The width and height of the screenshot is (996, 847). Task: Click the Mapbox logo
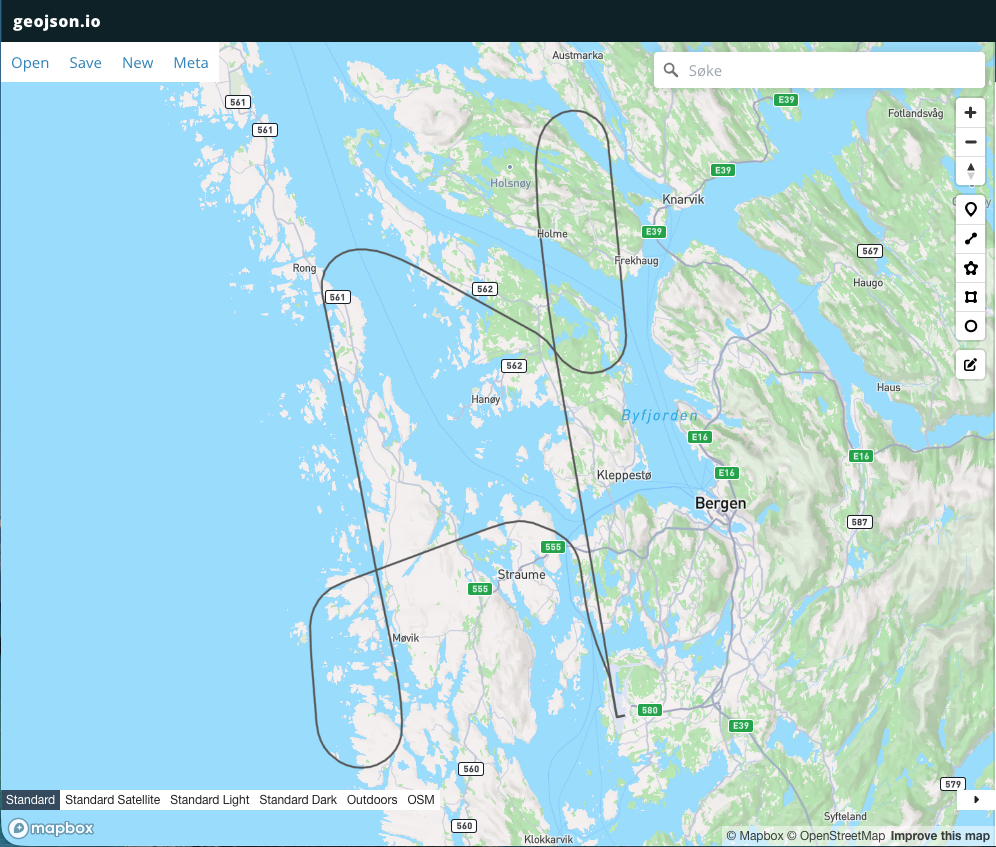point(52,828)
